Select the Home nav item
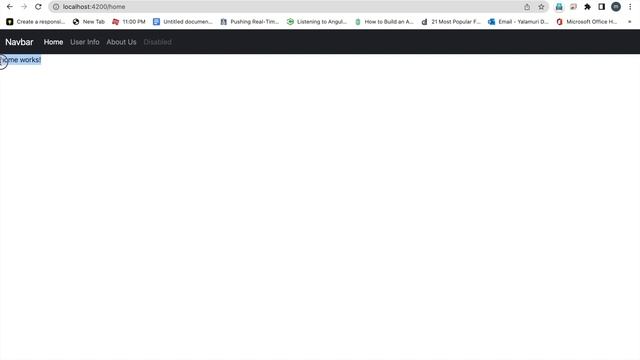Image resolution: width=640 pixels, height=360 pixels. pyautogui.click(x=53, y=42)
